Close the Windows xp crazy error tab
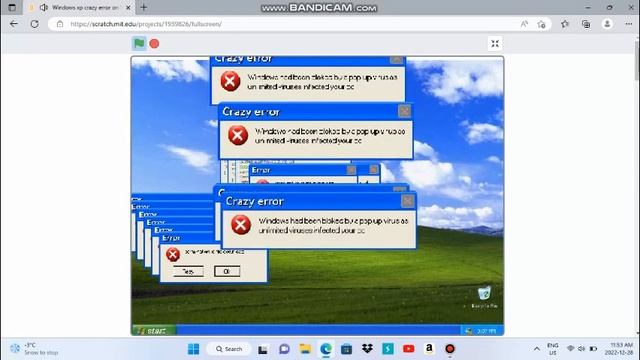The height and width of the screenshot is (360, 640). tap(128, 8)
